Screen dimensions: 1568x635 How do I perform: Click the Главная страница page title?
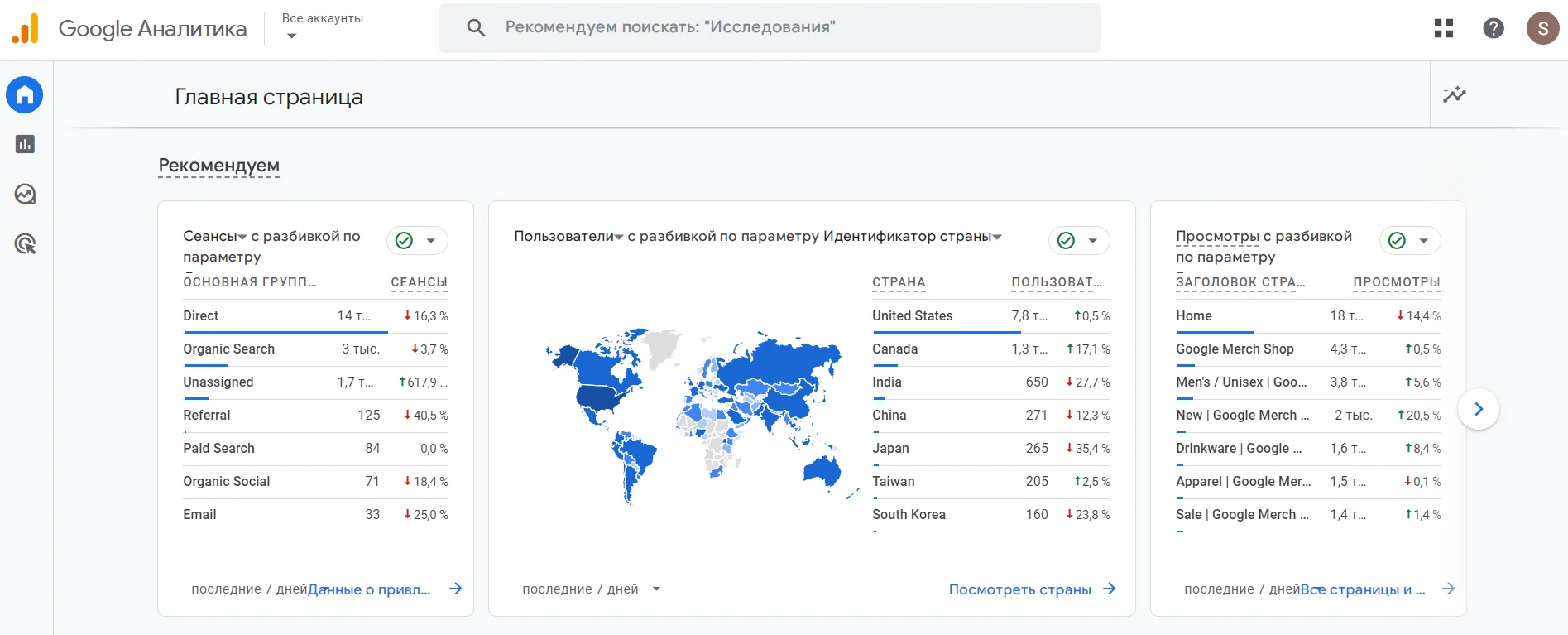click(269, 97)
